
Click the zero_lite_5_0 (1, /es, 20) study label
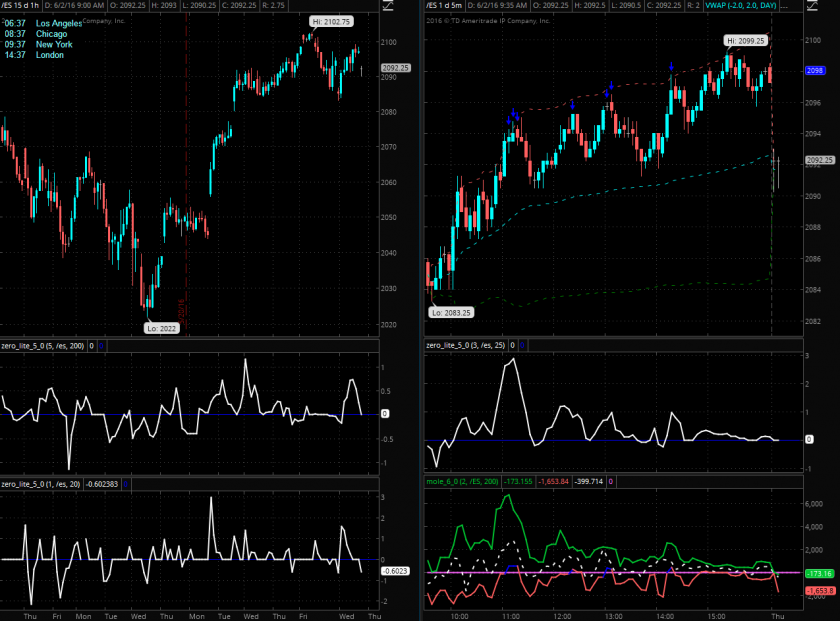(41, 483)
